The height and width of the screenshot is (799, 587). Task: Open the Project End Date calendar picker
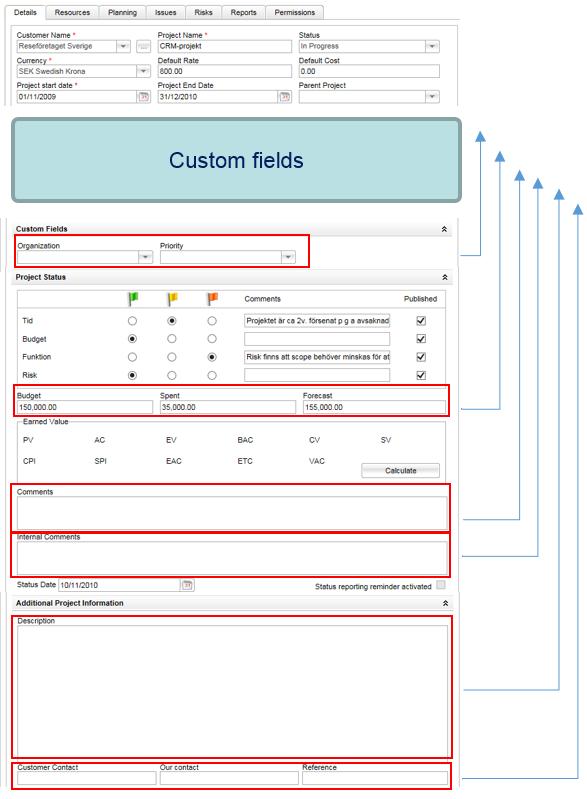(x=285, y=97)
